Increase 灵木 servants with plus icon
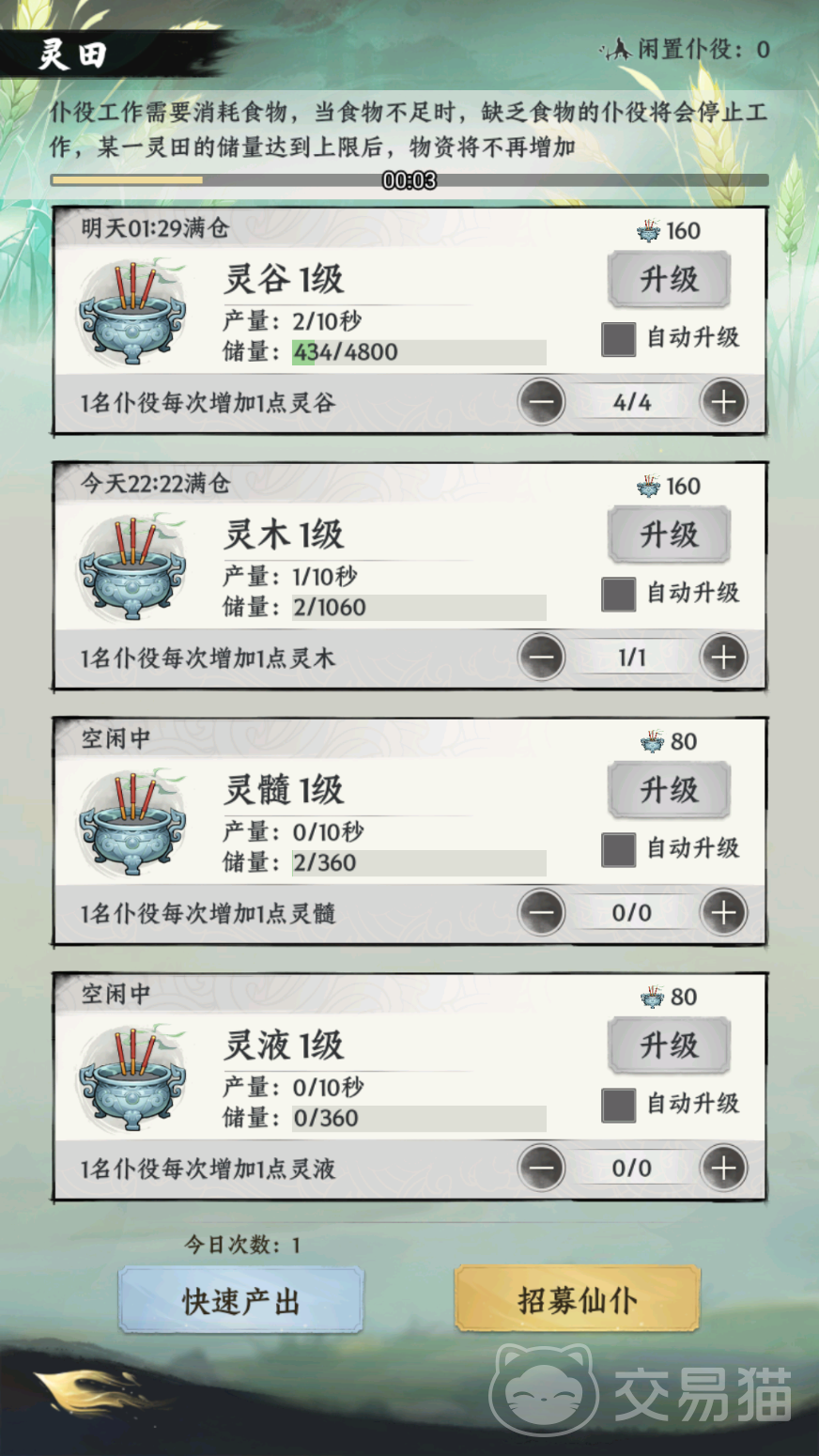 coord(723,658)
